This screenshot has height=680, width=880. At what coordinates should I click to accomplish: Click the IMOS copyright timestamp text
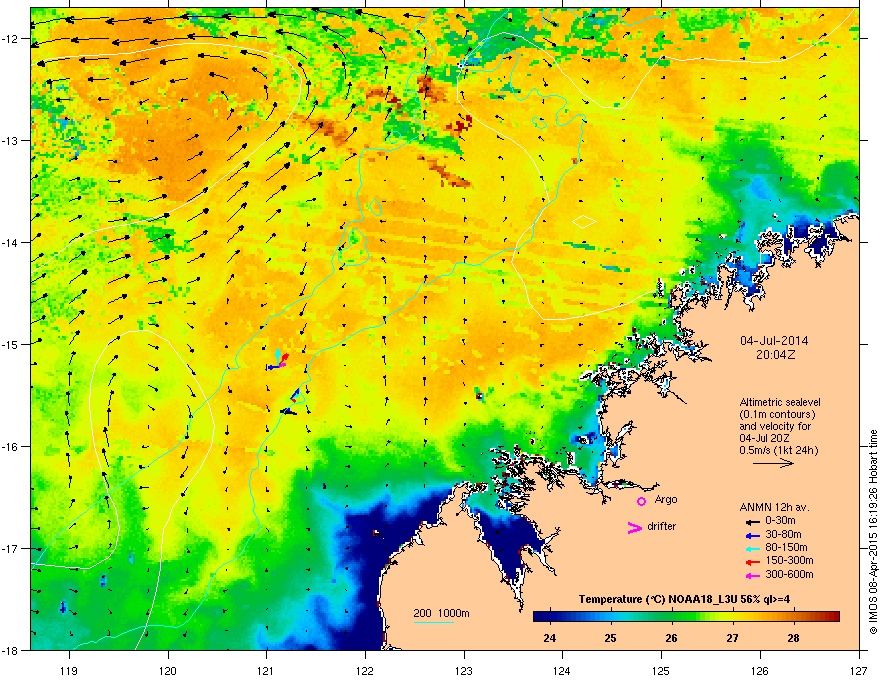(x=873, y=532)
